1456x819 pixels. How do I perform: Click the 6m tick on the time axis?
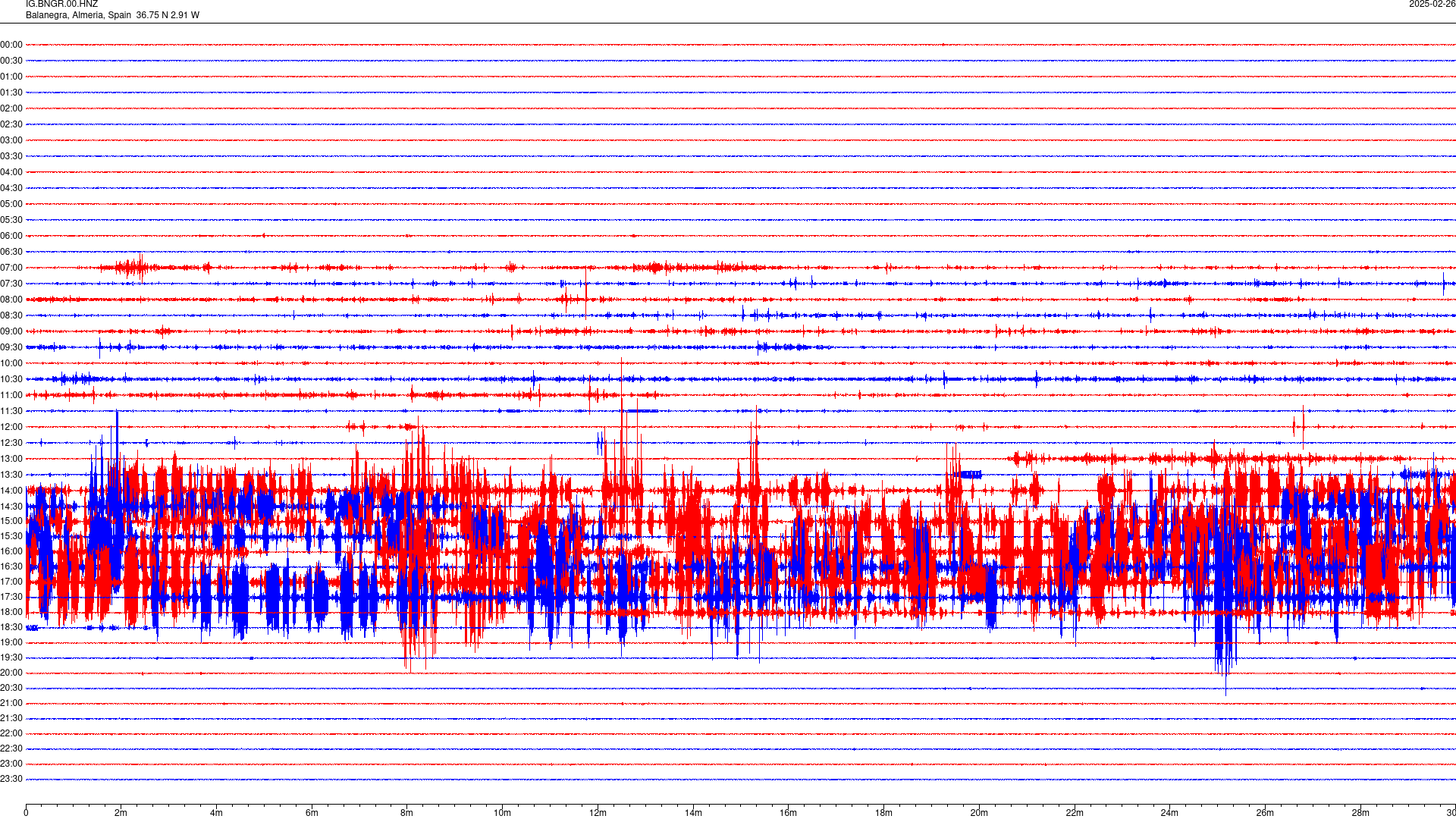coord(312,813)
